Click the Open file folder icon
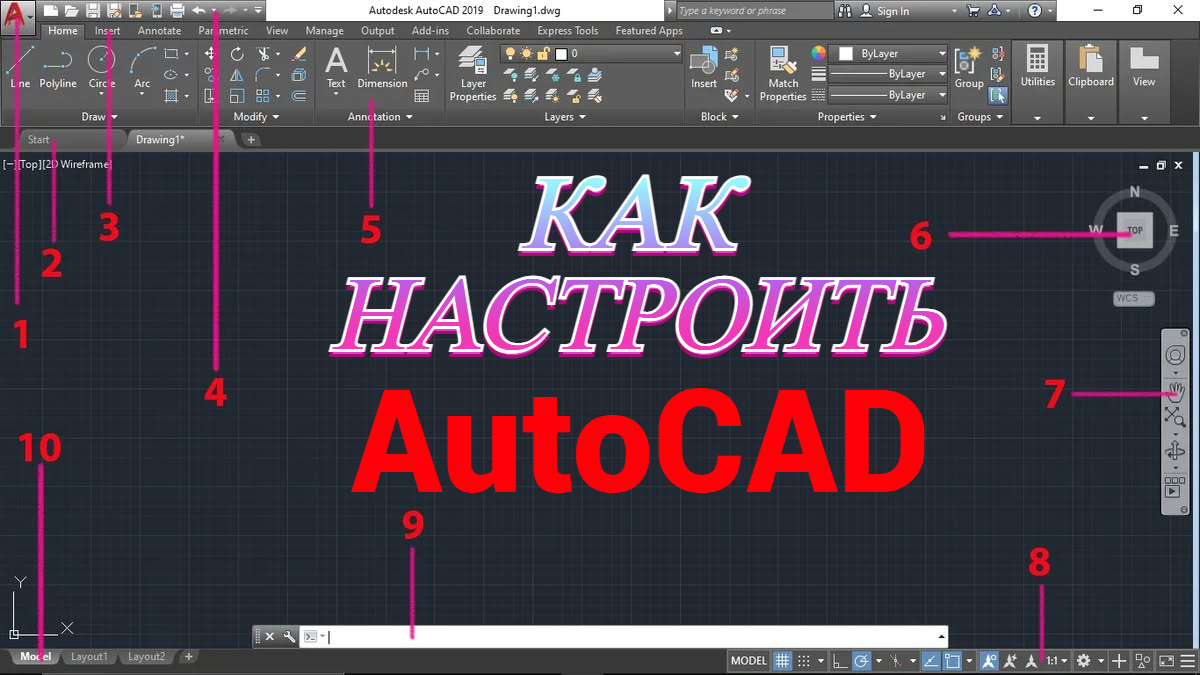1200x675 pixels. click(x=70, y=11)
